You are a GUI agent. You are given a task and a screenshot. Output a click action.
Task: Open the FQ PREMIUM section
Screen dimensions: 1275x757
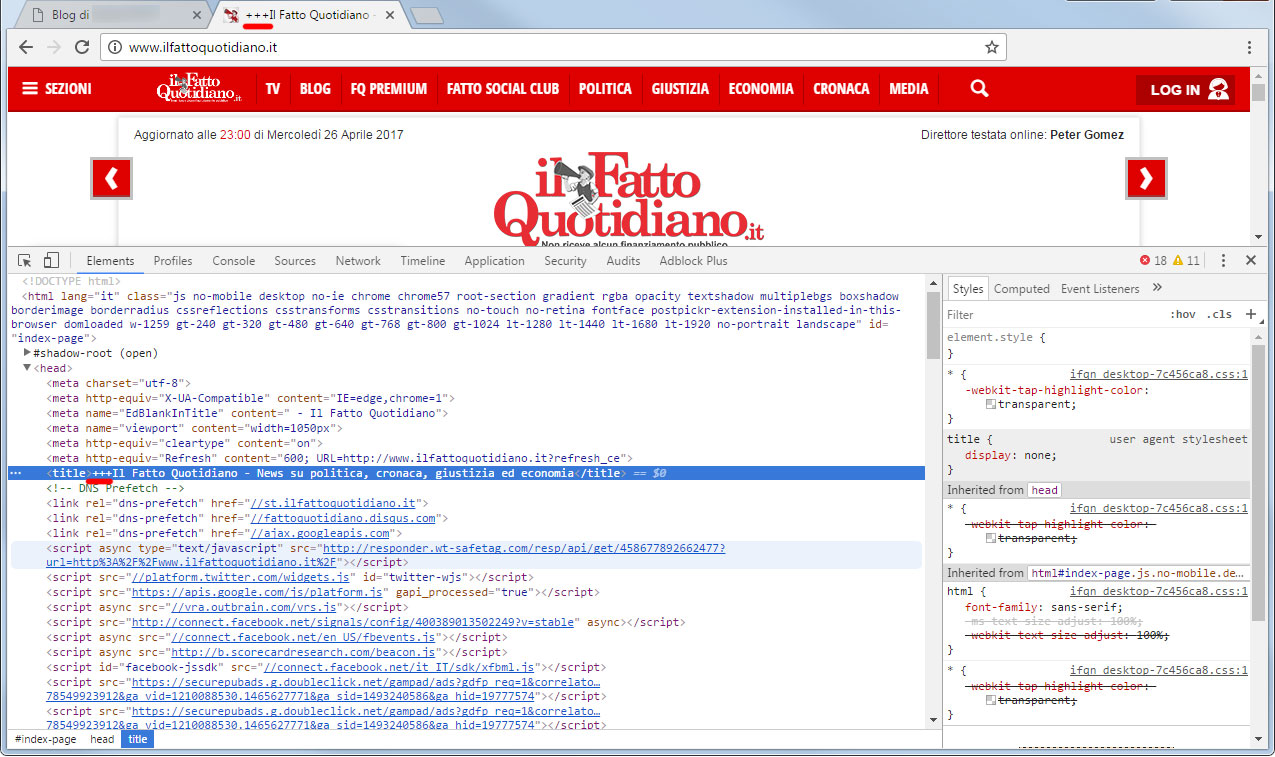pyautogui.click(x=388, y=89)
